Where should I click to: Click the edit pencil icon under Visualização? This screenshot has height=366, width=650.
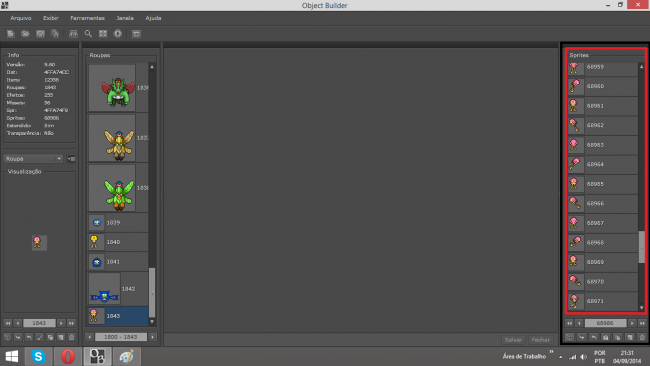(39, 337)
